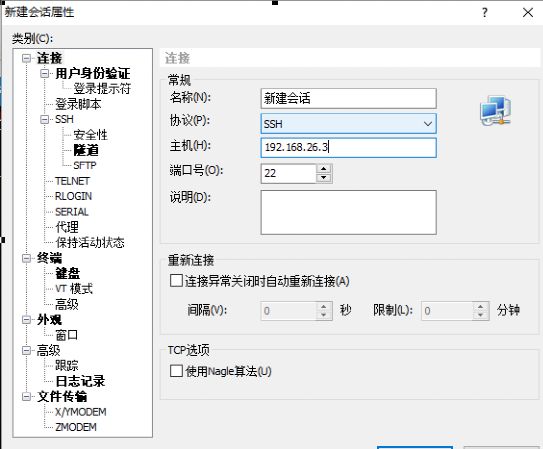Select top-level 高级 category item
This screenshot has height=449, width=543.
[x=48, y=350]
